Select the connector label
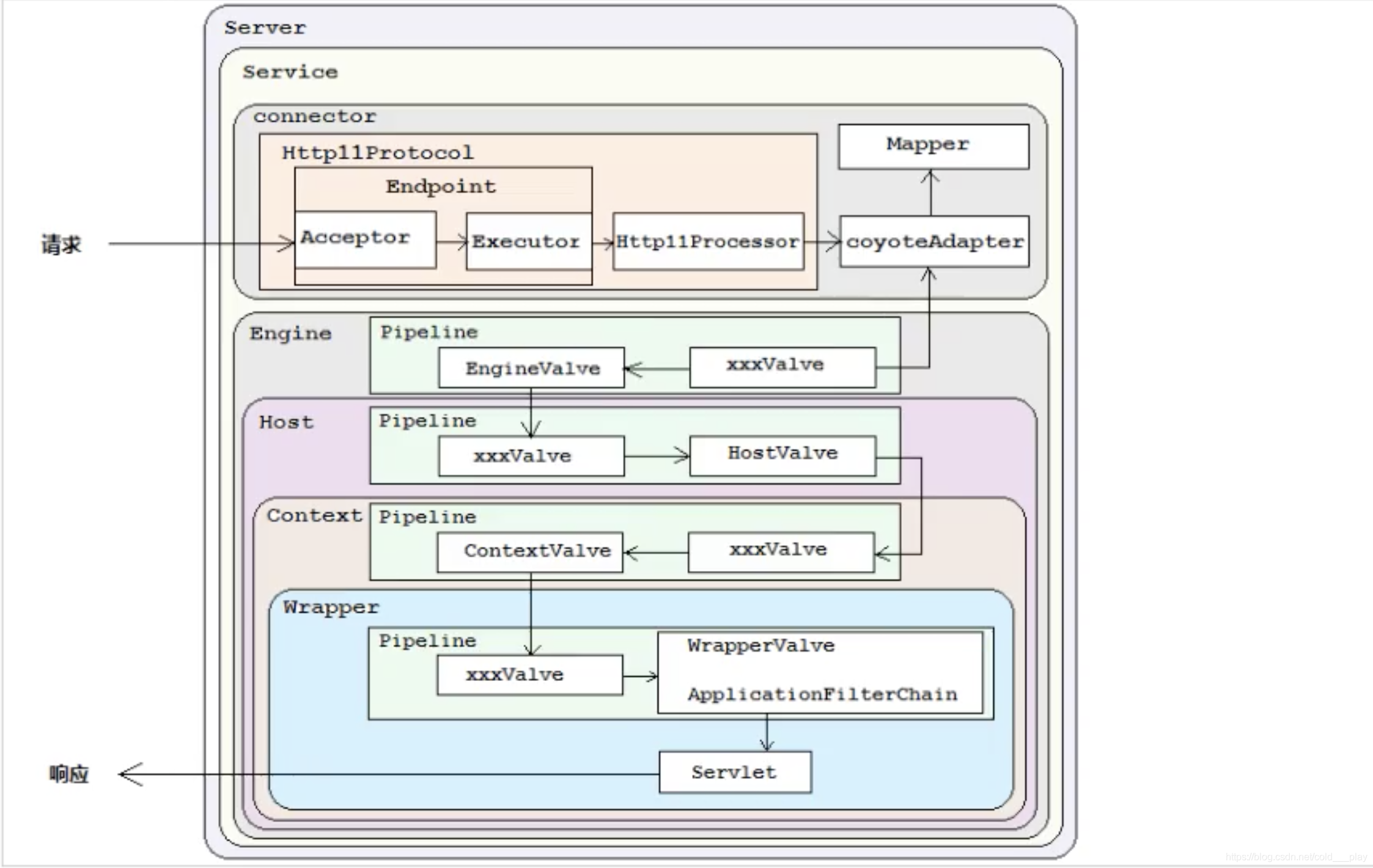Screen dimensions: 1373x868 315,116
